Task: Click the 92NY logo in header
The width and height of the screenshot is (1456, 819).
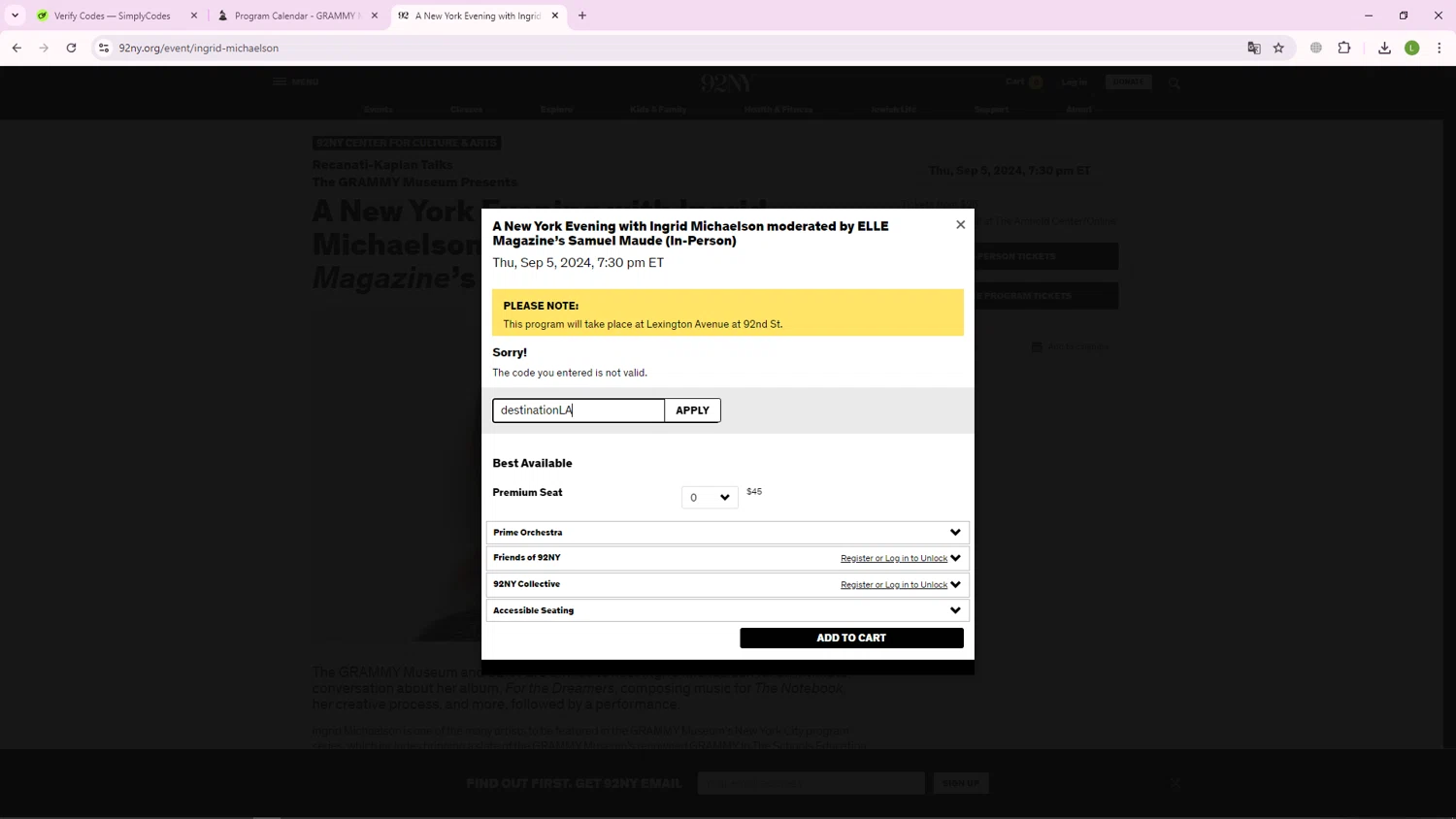Action: click(x=726, y=82)
